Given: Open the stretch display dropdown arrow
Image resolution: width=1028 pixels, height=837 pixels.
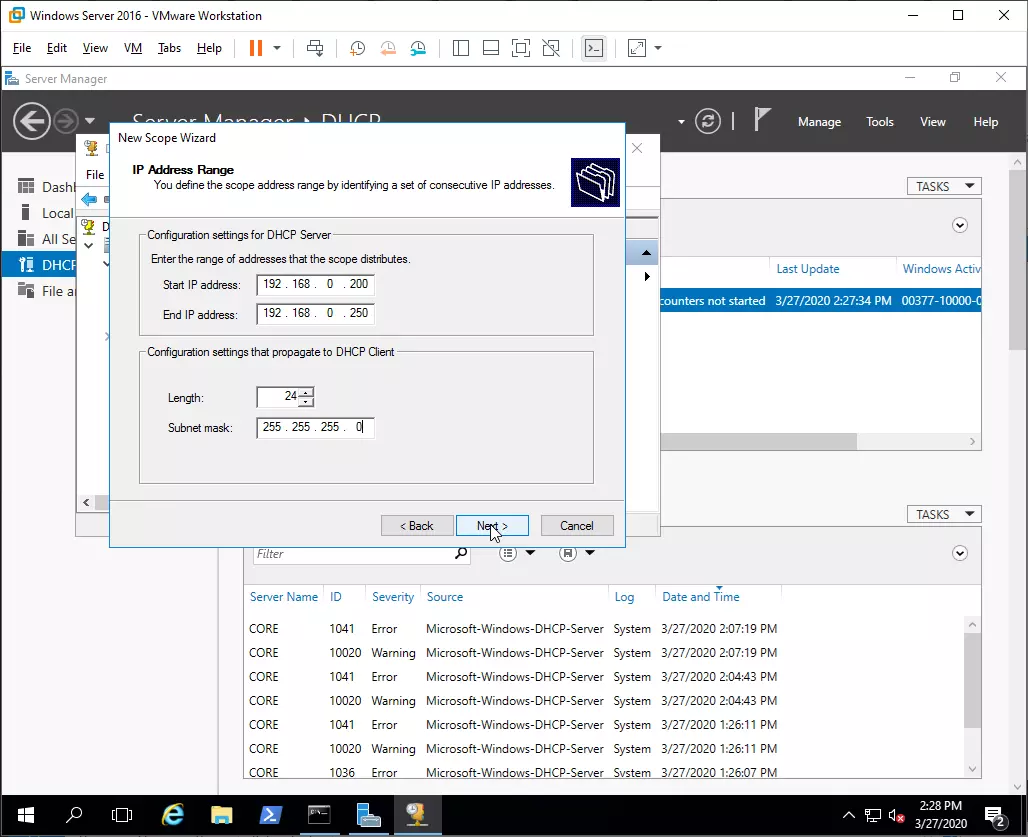Looking at the screenshot, I should pos(658,48).
